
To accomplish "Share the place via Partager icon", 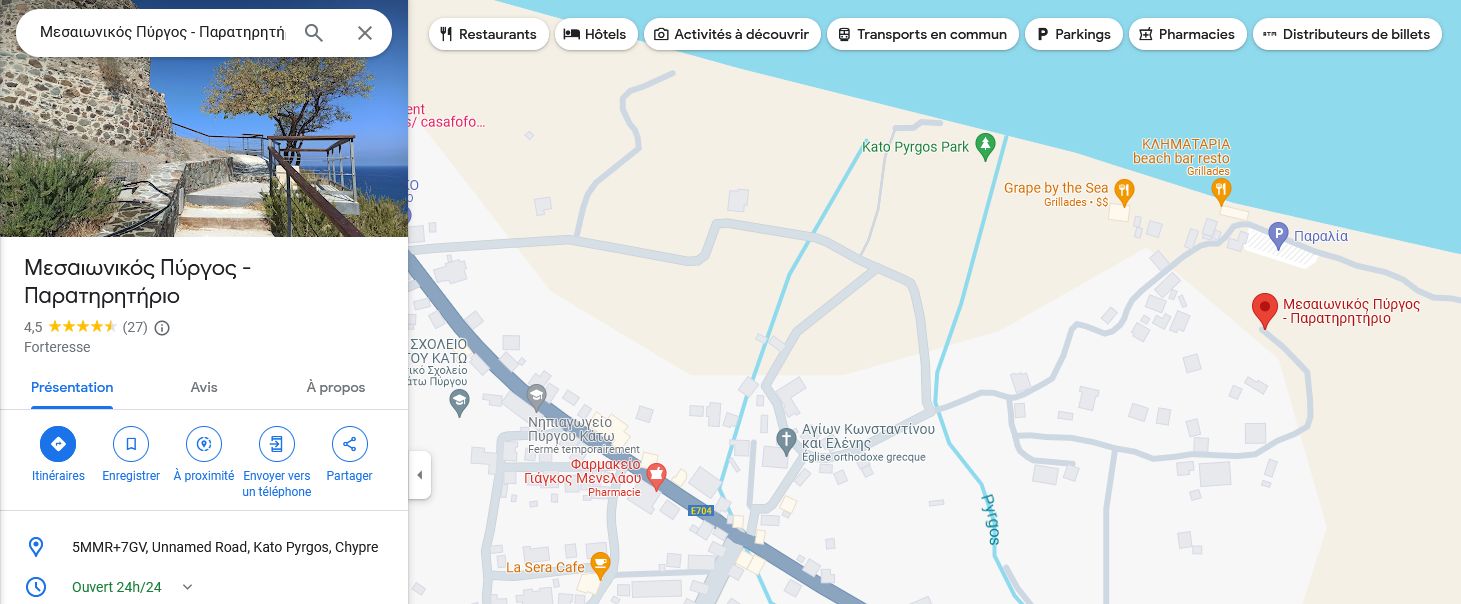I will (x=349, y=444).
